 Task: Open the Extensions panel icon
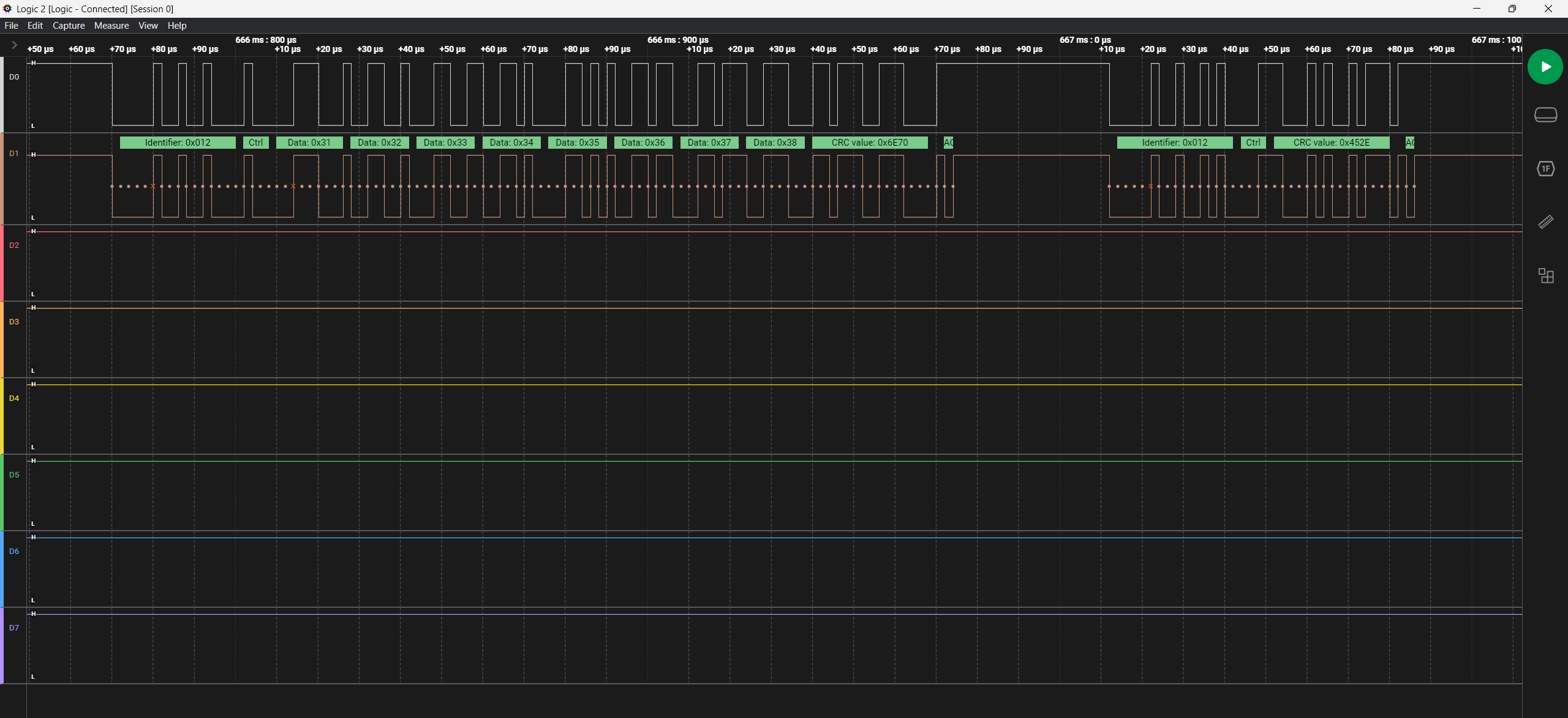(x=1545, y=275)
